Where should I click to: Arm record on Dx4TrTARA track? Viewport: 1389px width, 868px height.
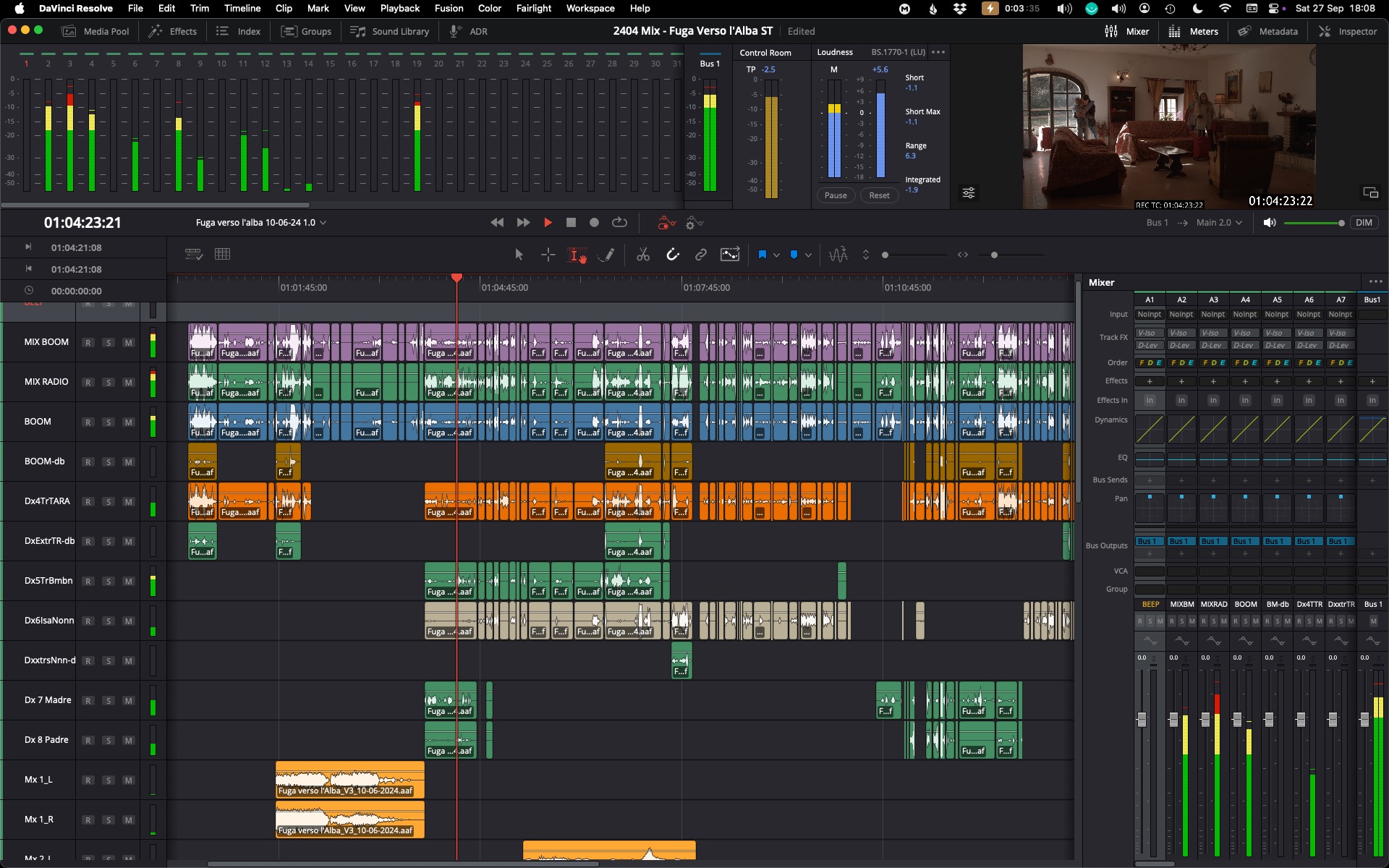(x=88, y=502)
